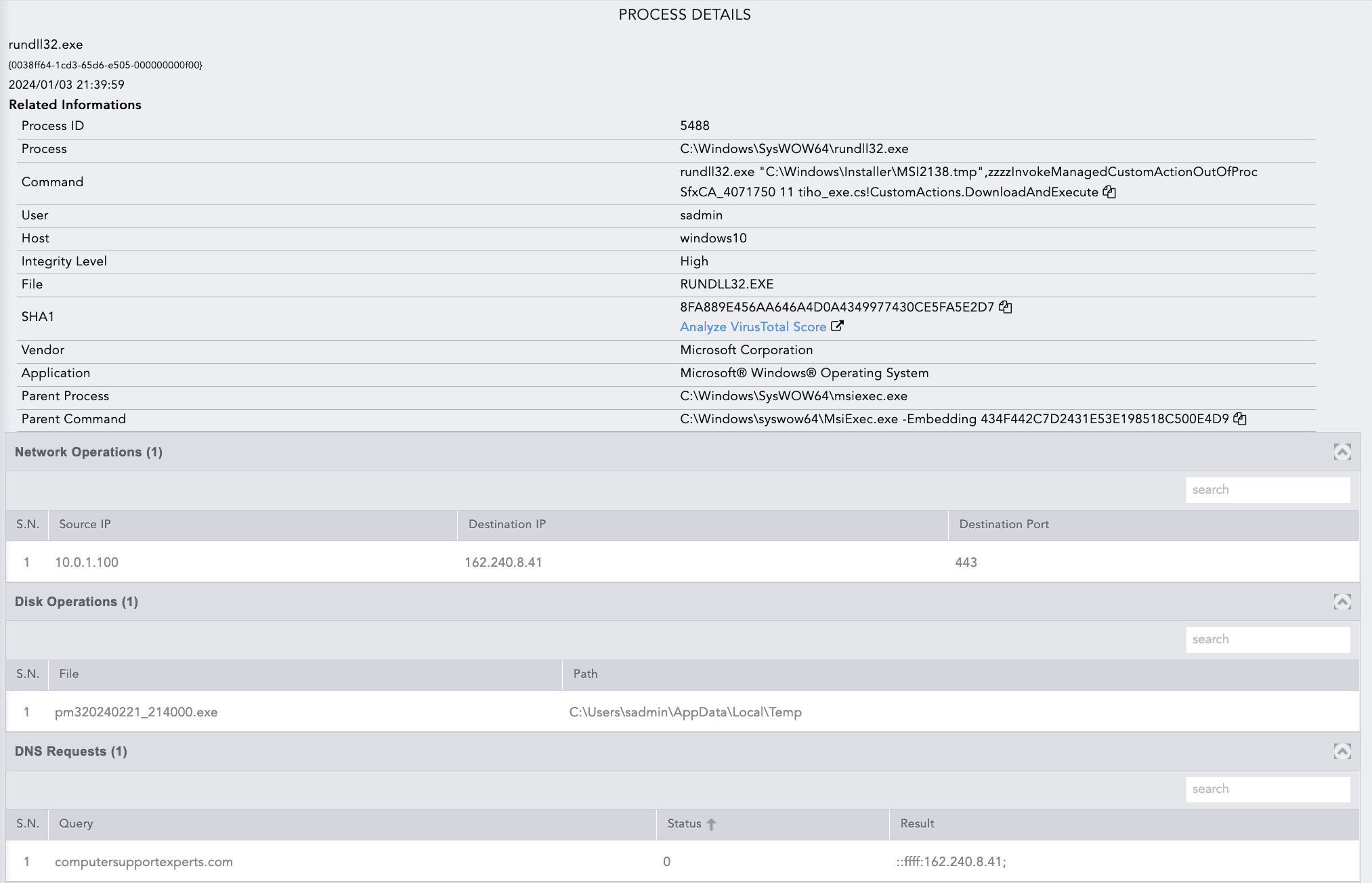This screenshot has height=883, width=1372.
Task: Sort DNS table by Query column
Action: pos(76,823)
